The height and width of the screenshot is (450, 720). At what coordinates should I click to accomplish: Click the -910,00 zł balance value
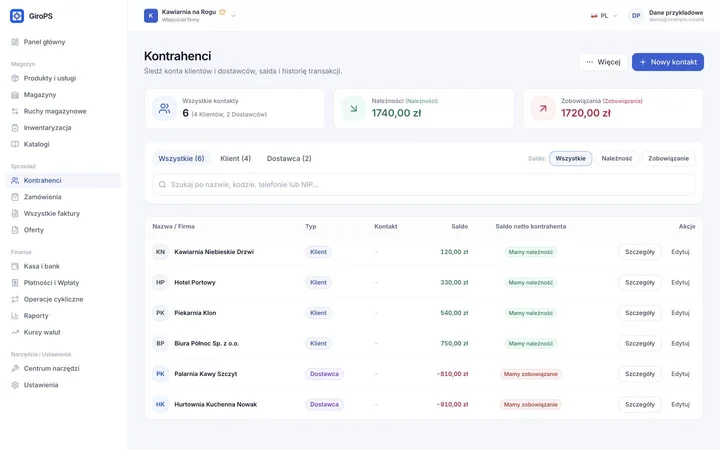(x=452, y=405)
